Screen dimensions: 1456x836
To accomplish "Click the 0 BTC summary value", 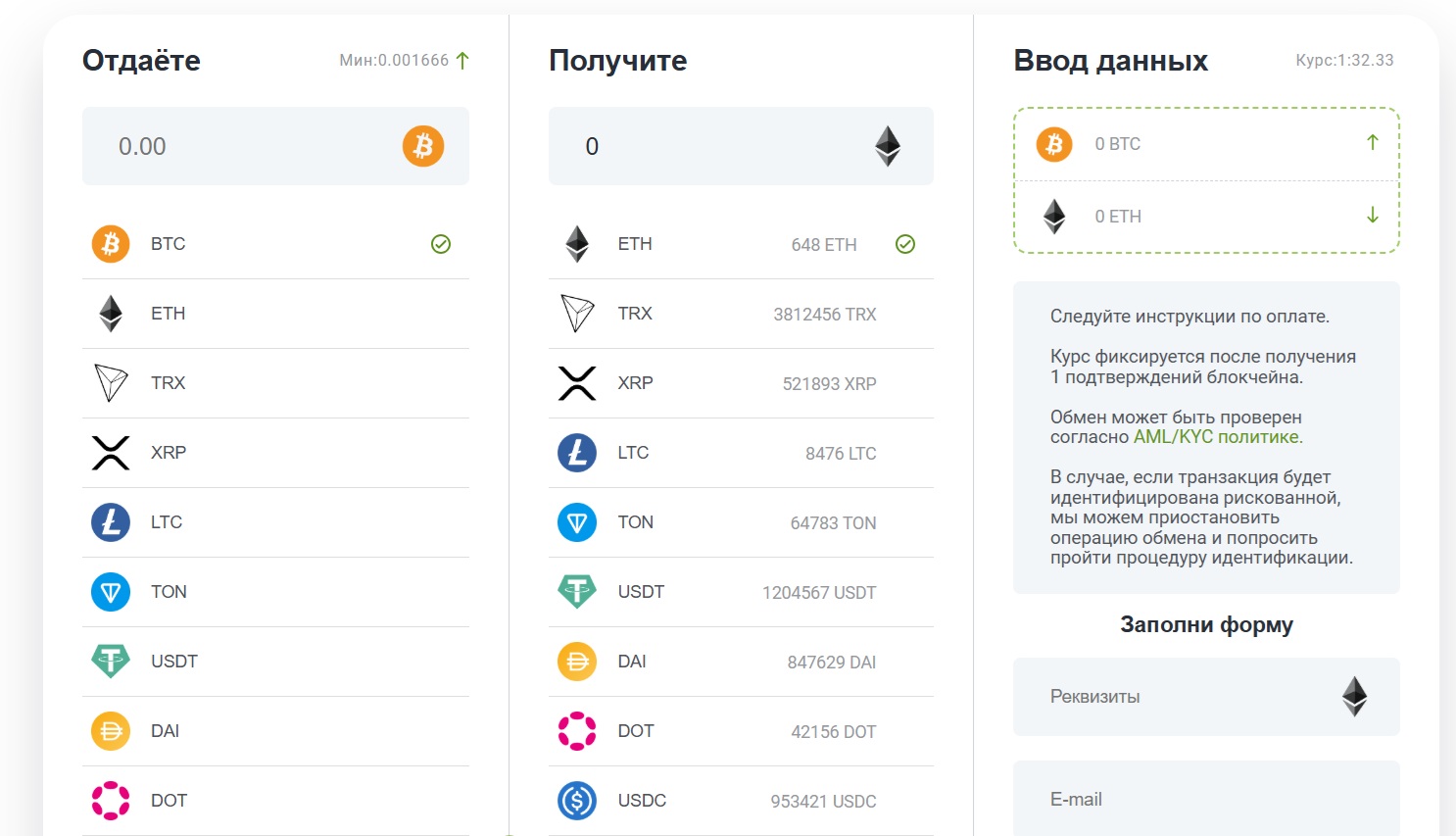I will pos(1118,144).
